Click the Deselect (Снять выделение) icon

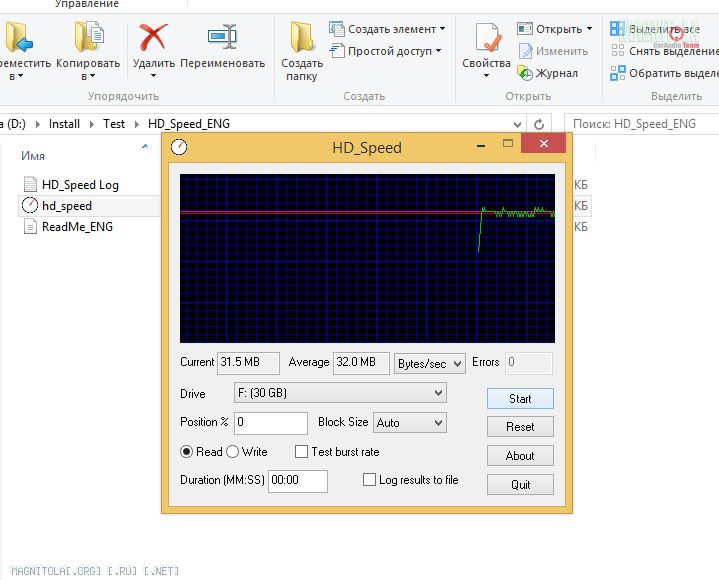click(x=617, y=50)
